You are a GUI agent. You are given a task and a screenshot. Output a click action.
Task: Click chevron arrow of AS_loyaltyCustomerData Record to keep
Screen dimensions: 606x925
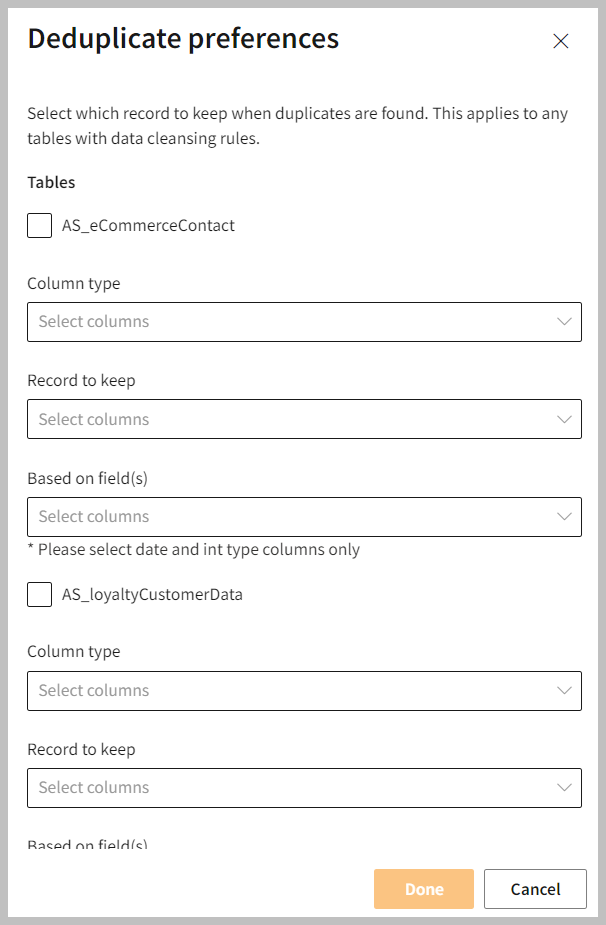(x=565, y=788)
